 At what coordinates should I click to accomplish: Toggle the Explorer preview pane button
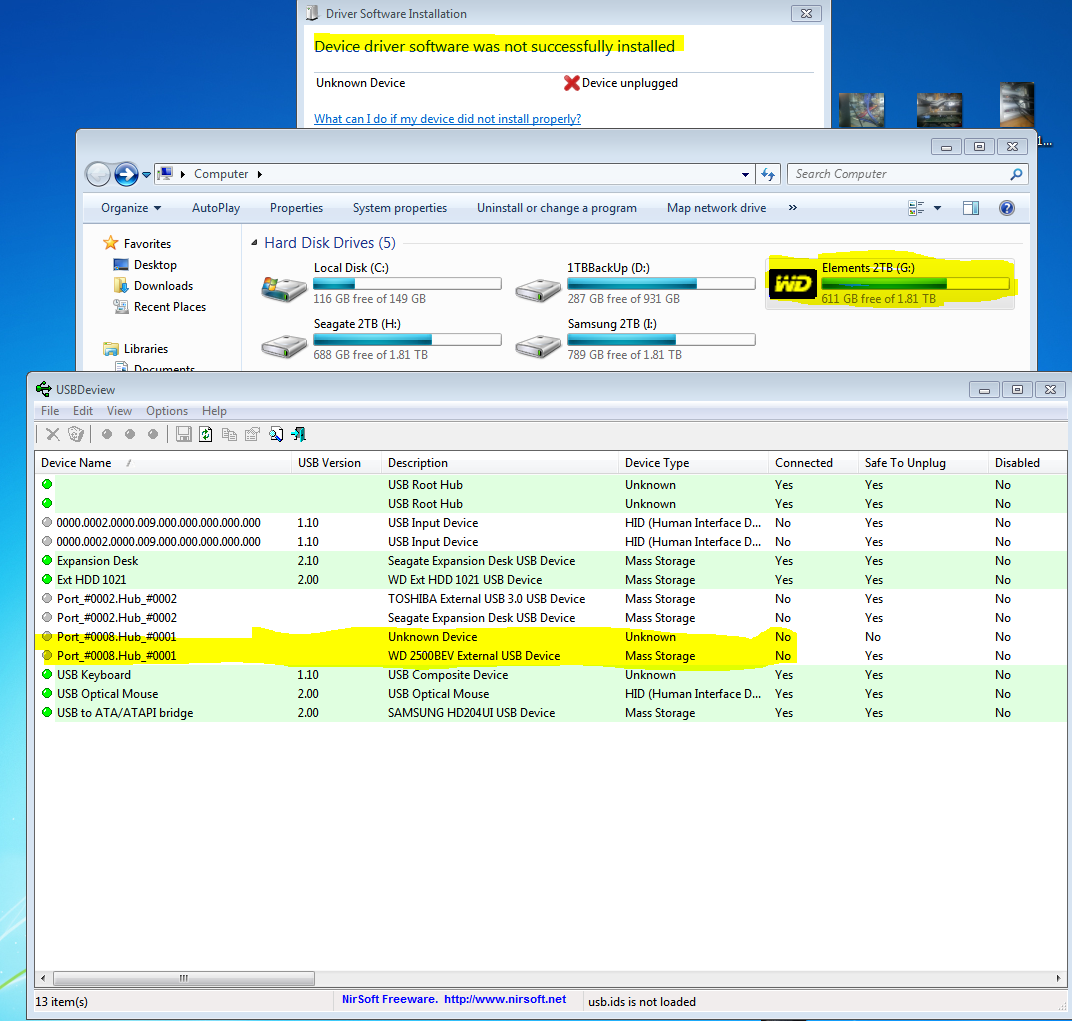(970, 208)
